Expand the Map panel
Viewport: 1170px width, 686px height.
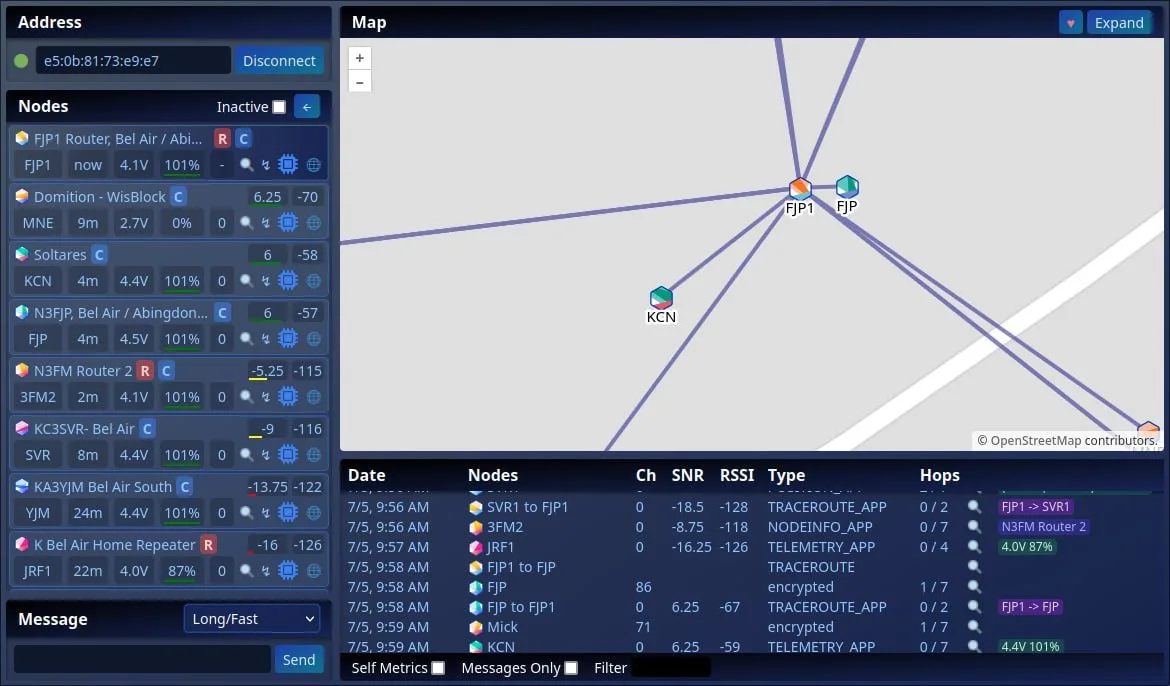pos(1119,23)
